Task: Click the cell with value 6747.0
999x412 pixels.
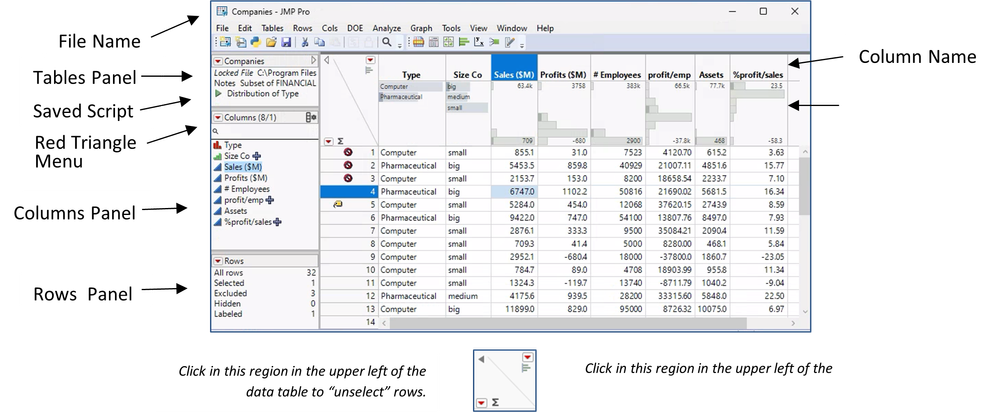Action: click(x=514, y=192)
